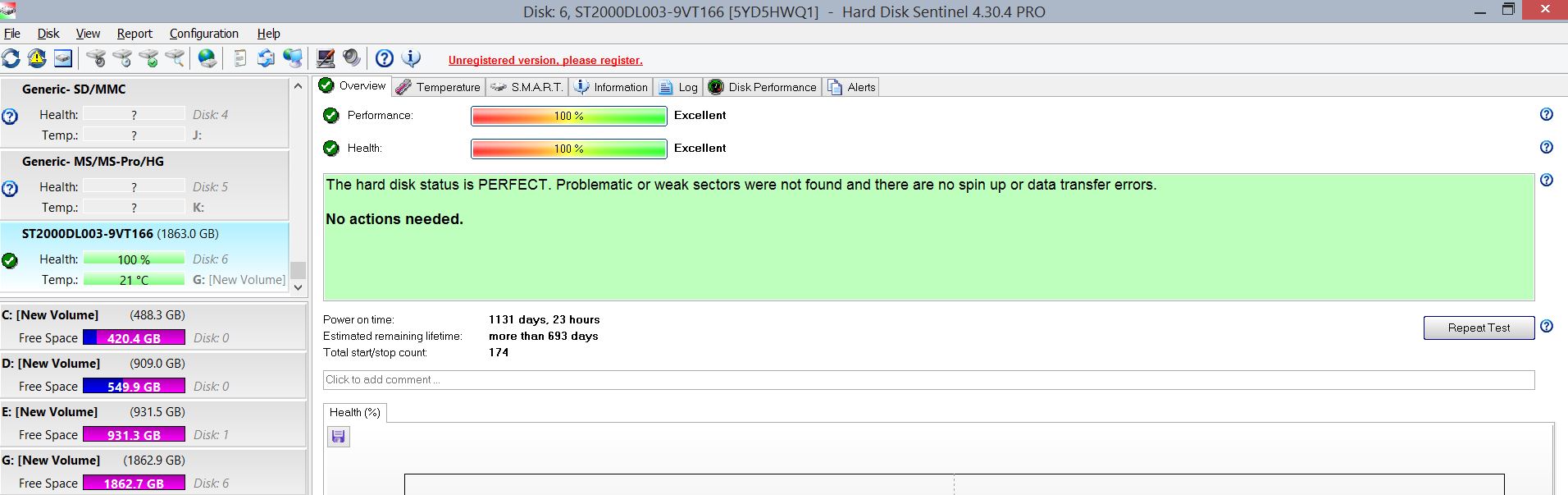
Task: Click the E: free space 931.3 GB bar
Action: click(x=134, y=434)
